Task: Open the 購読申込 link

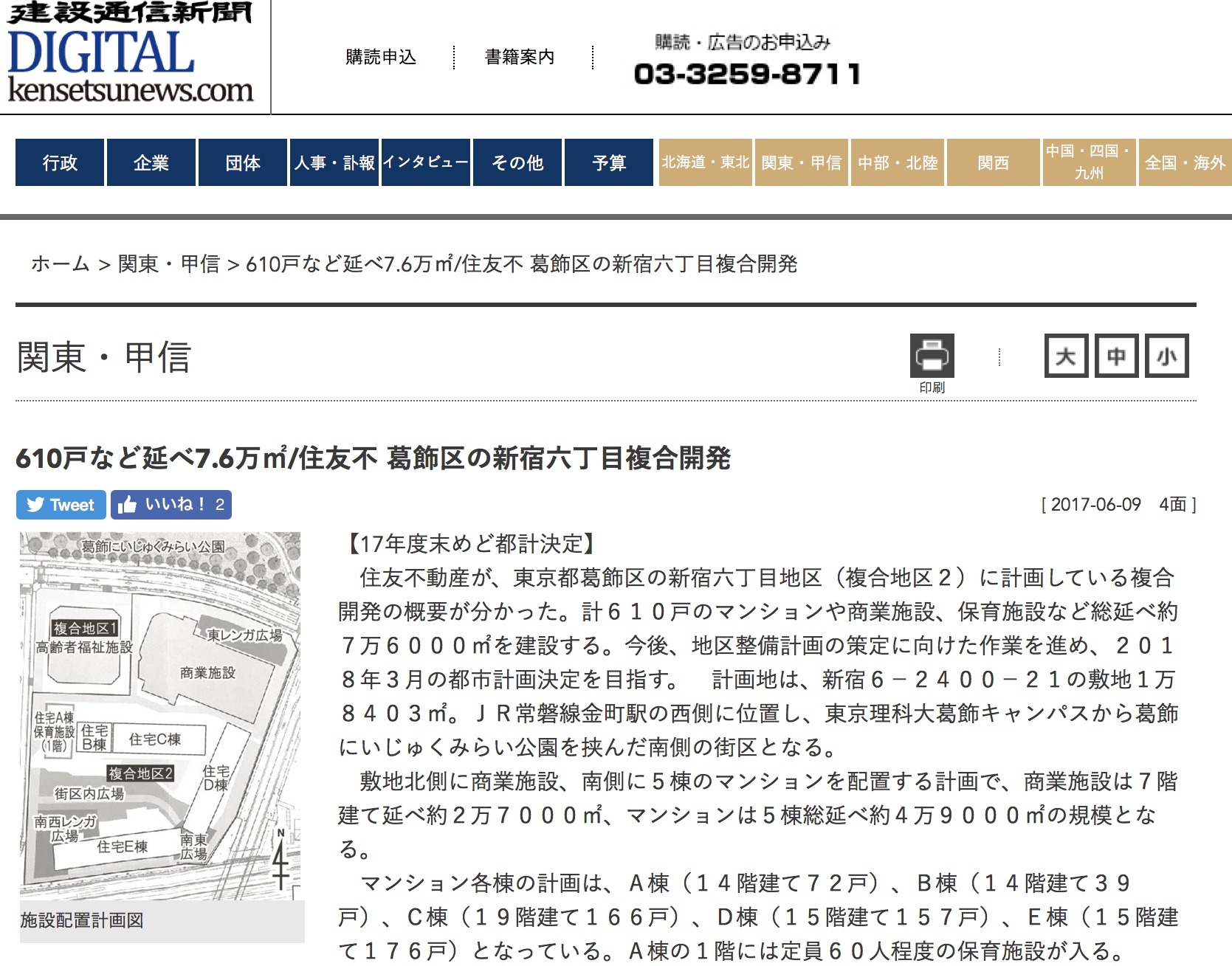Action: pyautogui.click(x=381, y=57)
